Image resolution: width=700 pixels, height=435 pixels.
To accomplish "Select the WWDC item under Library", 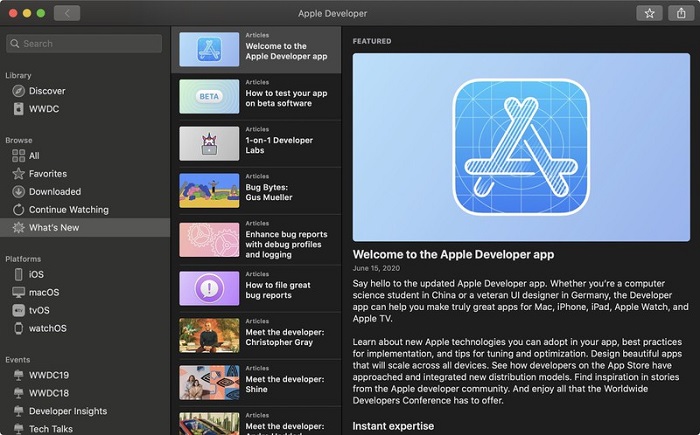I will tap(44, 109).
